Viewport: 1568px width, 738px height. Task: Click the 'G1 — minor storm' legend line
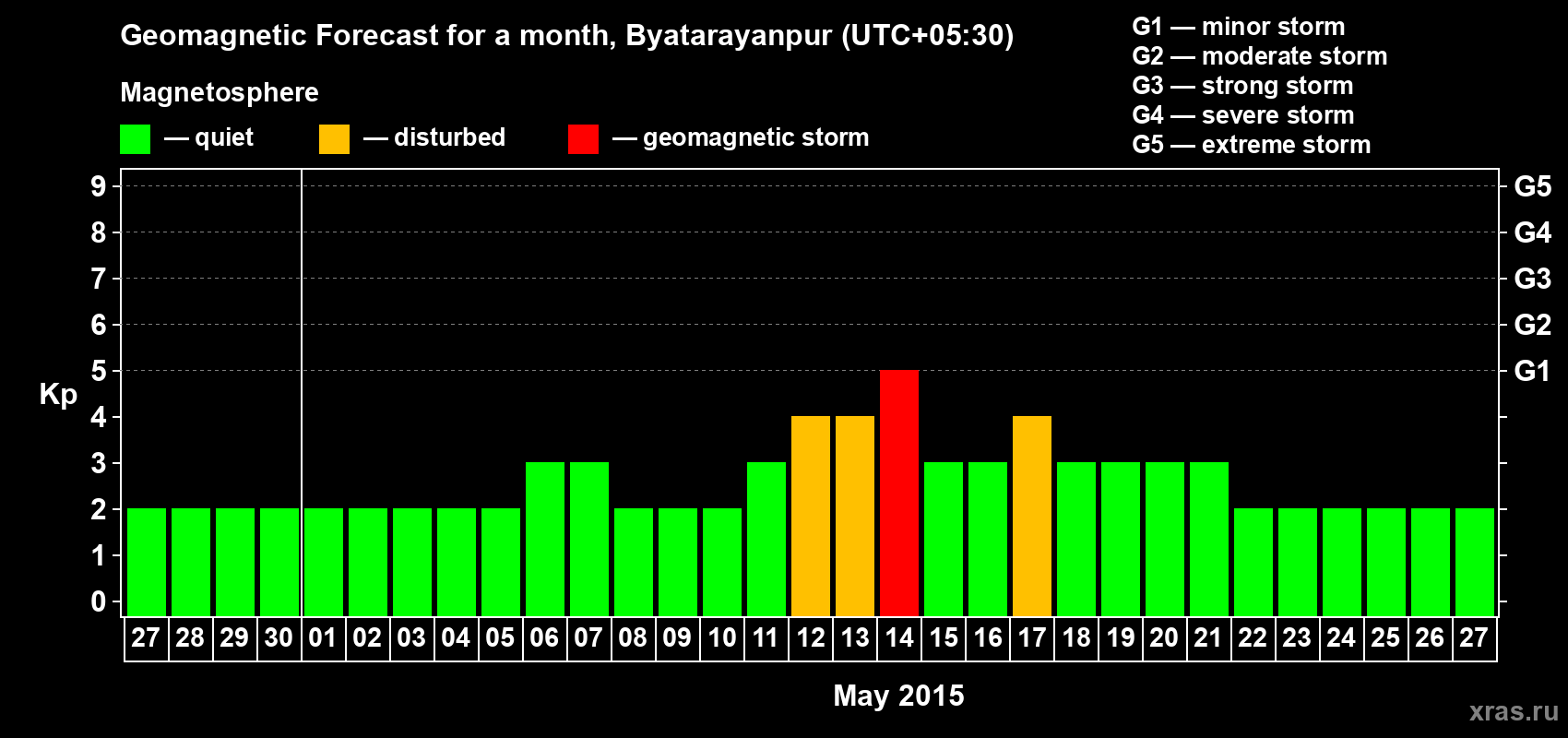[1239, 27]
